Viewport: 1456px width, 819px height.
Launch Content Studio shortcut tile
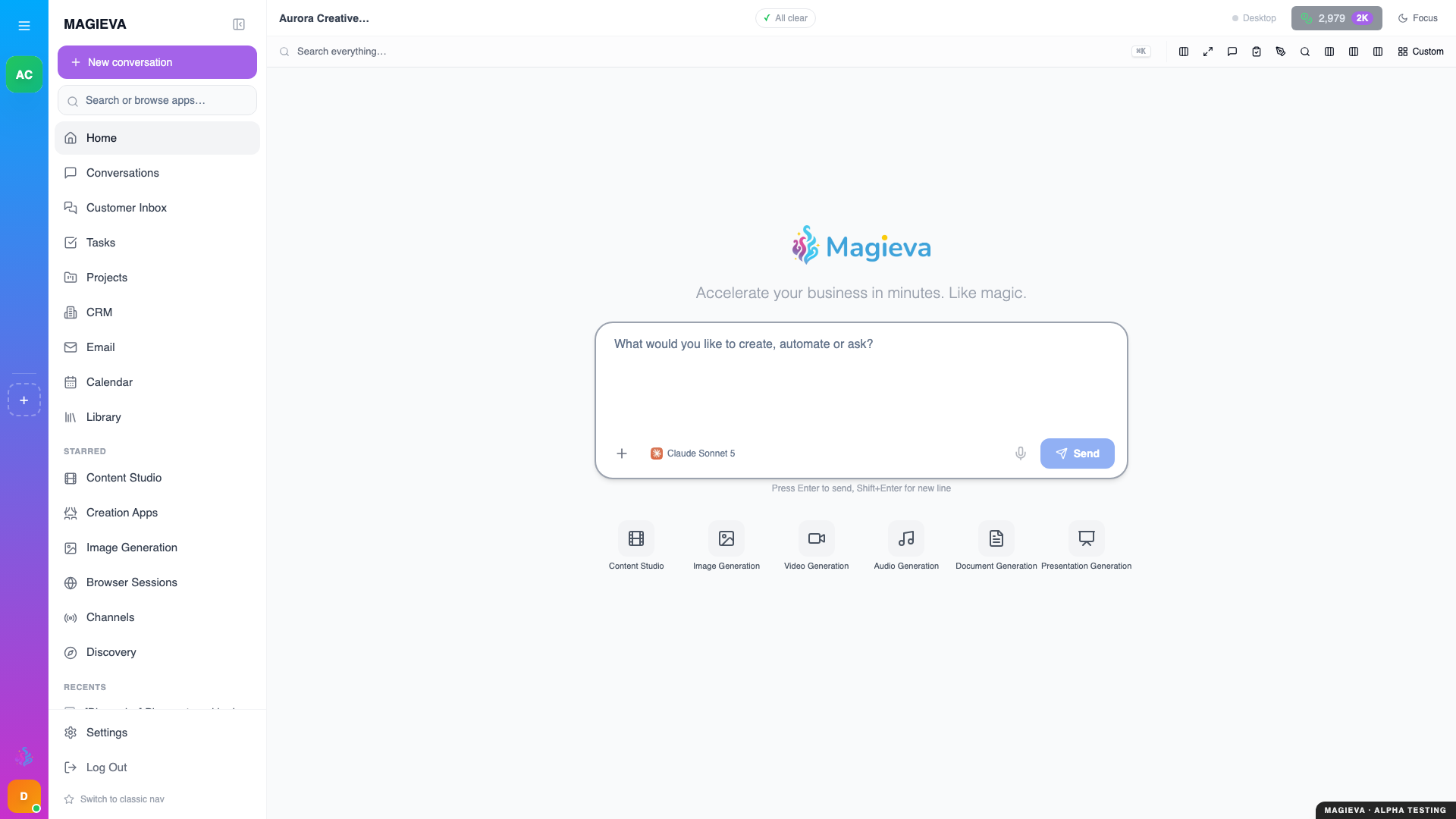click(636, 546)
